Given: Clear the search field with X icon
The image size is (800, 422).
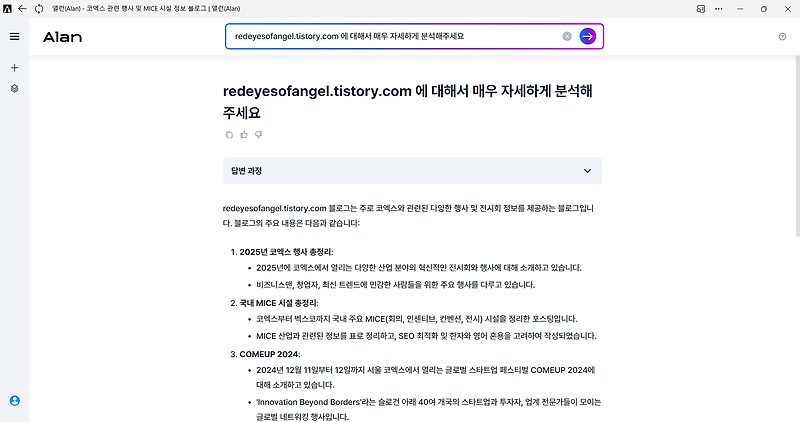Looking at the screenshot, I should point(567,36).
